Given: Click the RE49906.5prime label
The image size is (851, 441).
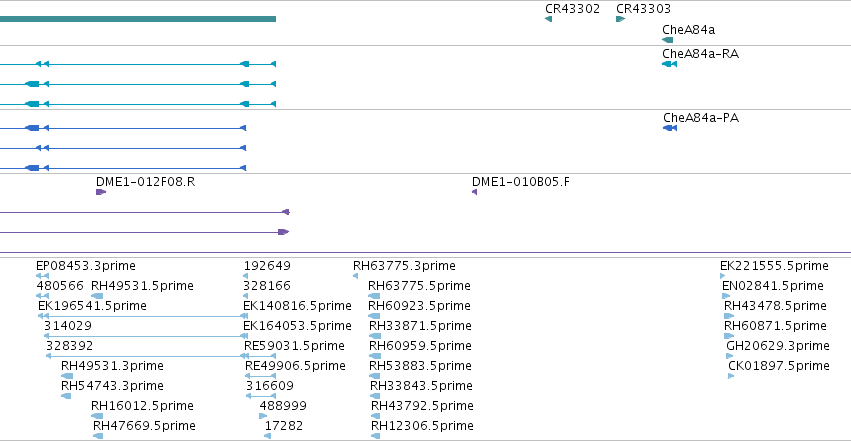Looking at the screenshot, I should (295, 366).
